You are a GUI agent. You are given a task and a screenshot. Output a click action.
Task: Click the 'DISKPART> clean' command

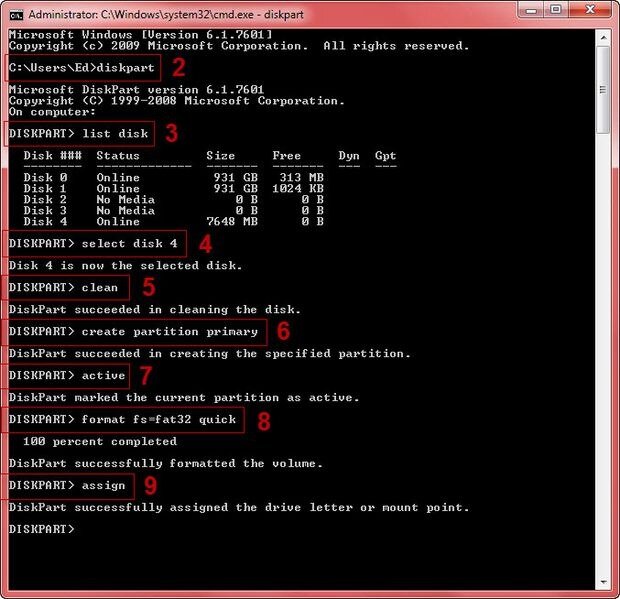pyautogui.click(x=63, y=287)
